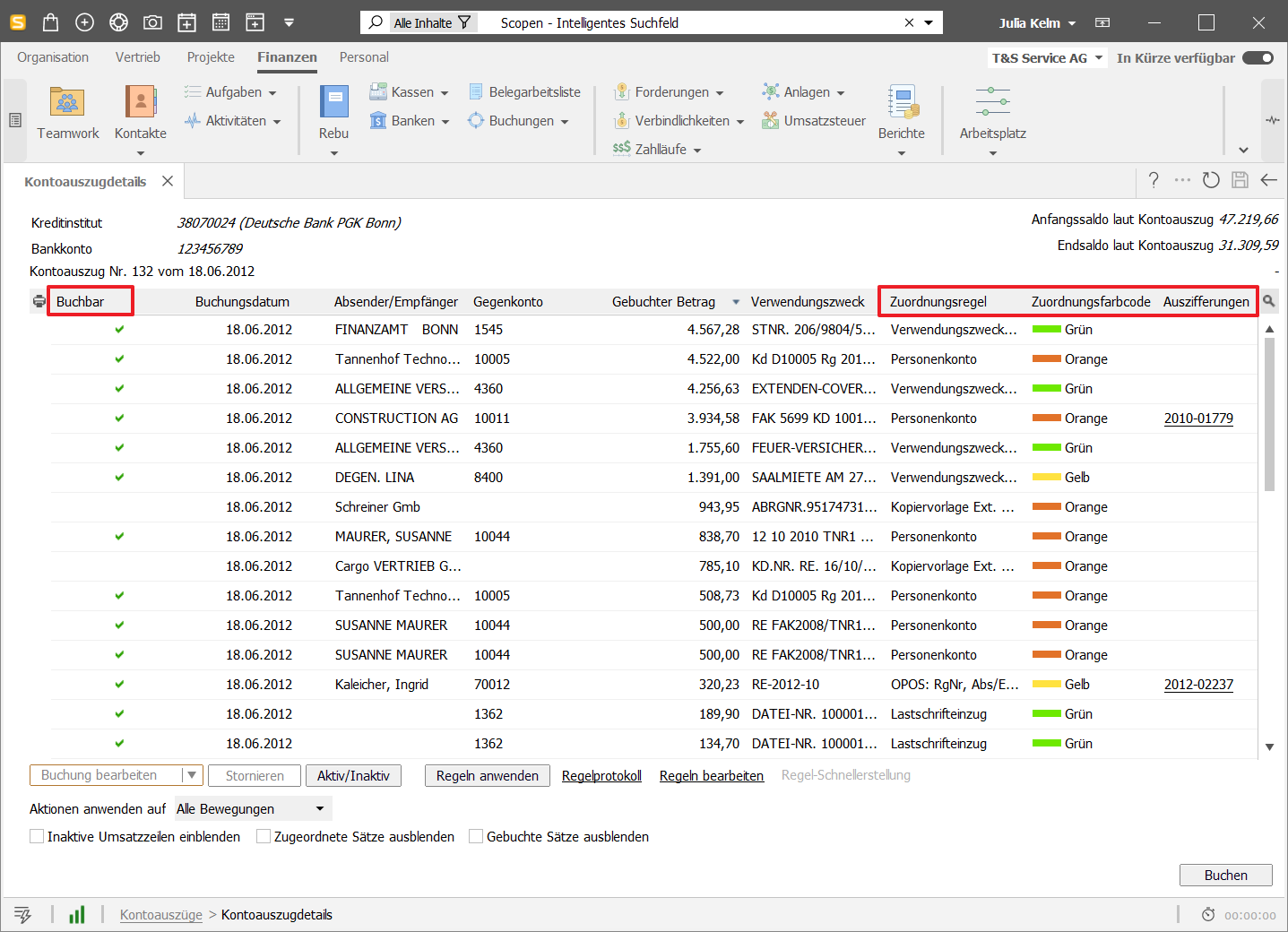The width and height of the screenshot is (1288, 932).
Task: Click the printer icon beside Buchbar column
Action: [39, 302]
